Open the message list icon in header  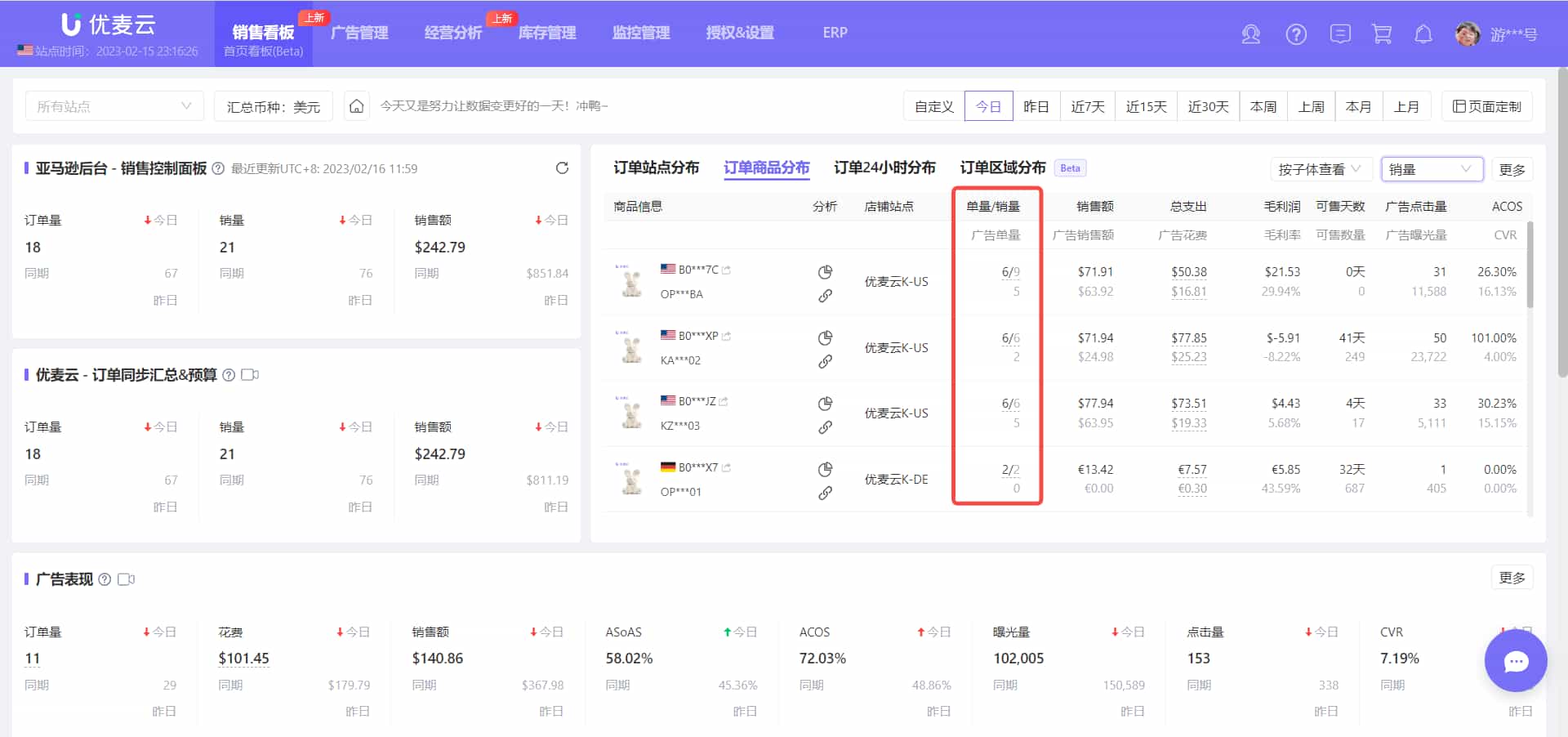1340,34
